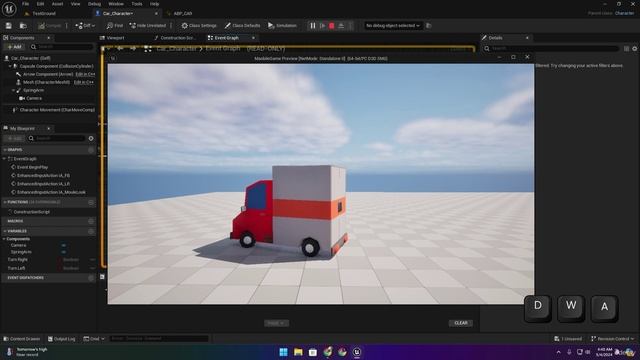Click the Compile button
The height and width of the screenshot is (360, 640).
[49, 26]
